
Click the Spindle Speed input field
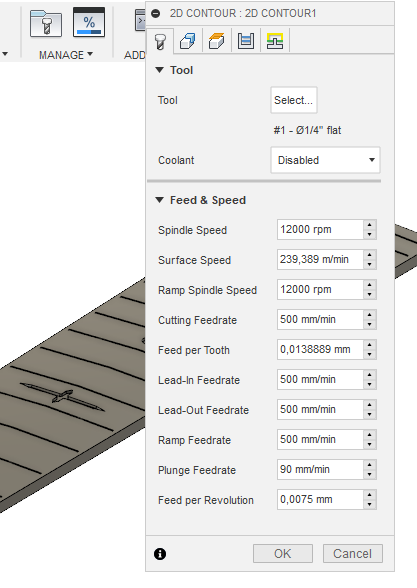point(321,230)
